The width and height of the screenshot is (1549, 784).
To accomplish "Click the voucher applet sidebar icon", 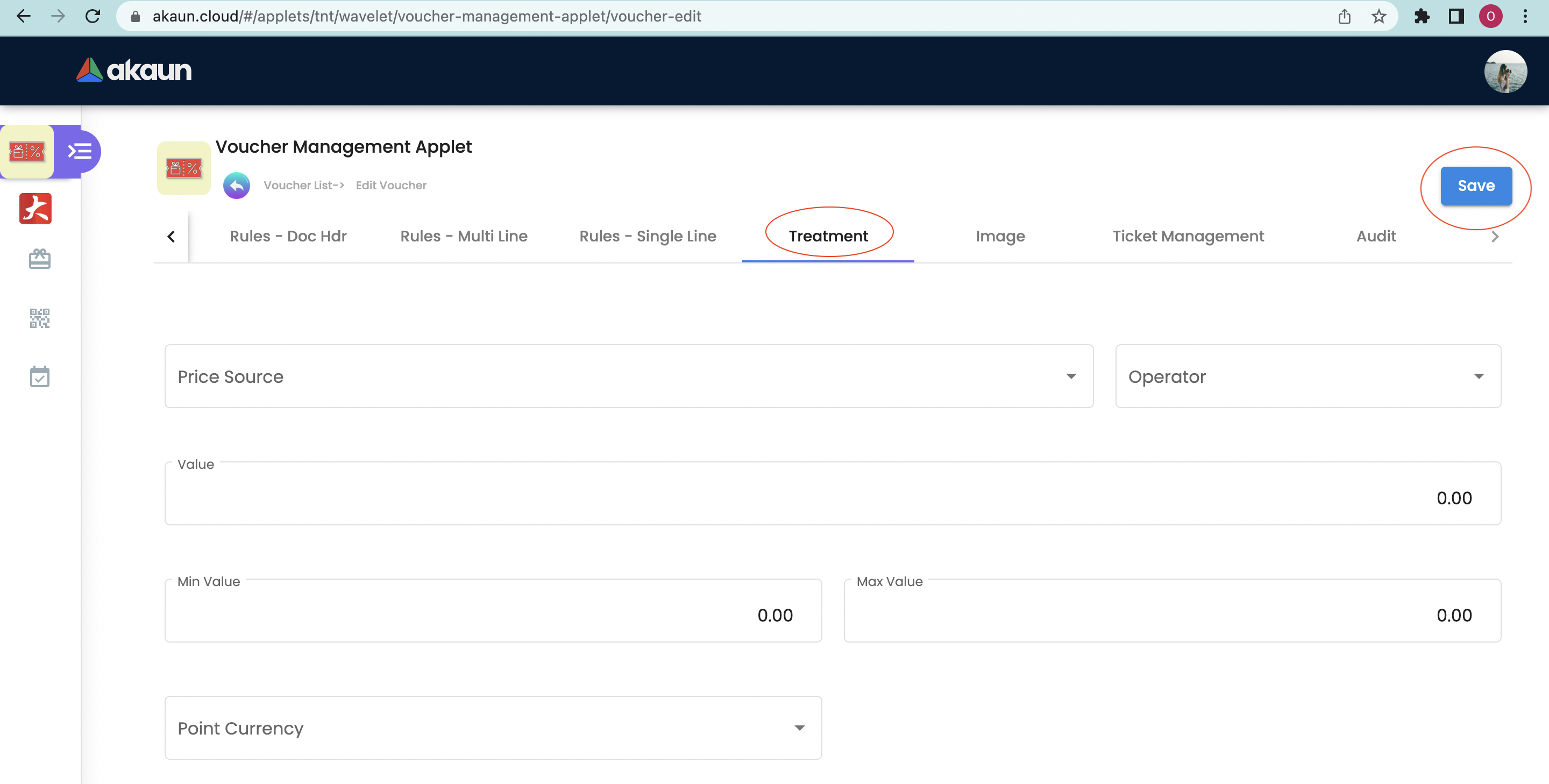I will click(x=27, y=152).
